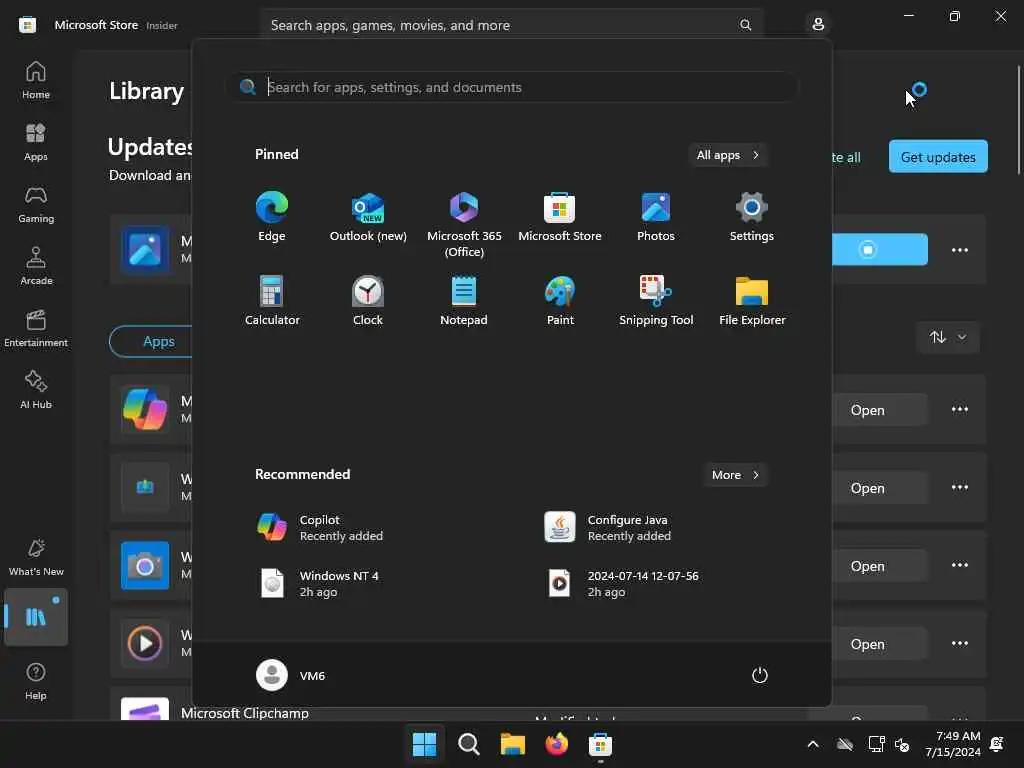Open Store profile account icon
Viewport: 1024px width, 768px height.
pos(818,24)
